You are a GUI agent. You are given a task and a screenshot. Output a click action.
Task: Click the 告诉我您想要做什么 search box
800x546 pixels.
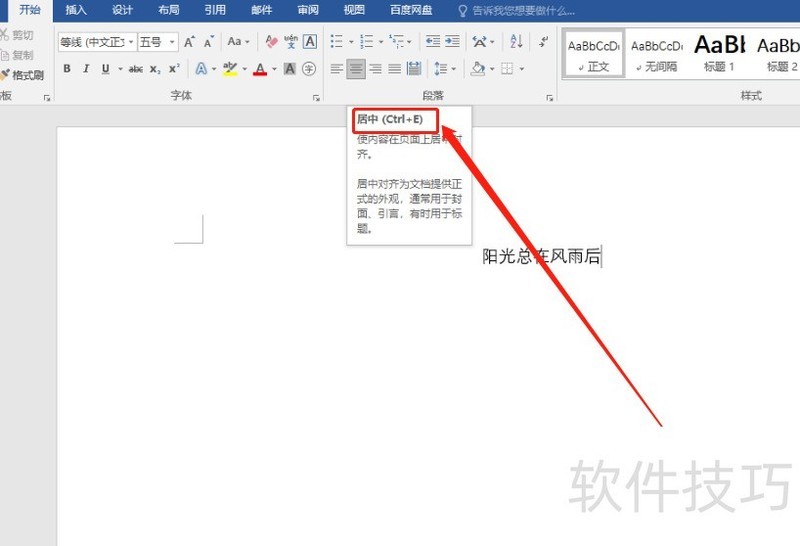tap(516, 10)
